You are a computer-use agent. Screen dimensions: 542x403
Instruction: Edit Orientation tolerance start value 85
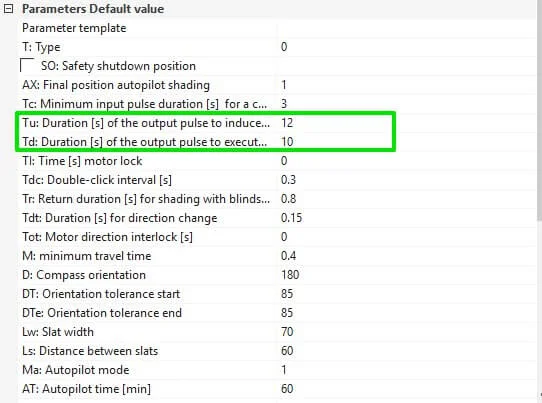tap(287, 294)
